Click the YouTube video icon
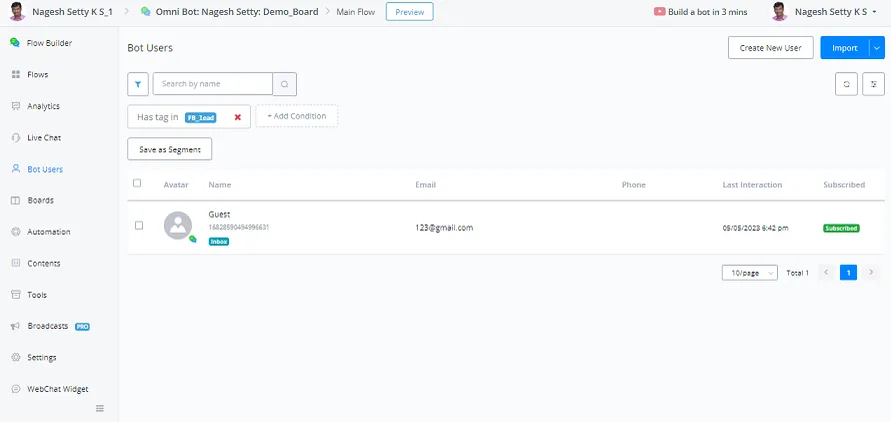This screenshot has height=422, width=891. pyautogui.click(x=660, y=11)
